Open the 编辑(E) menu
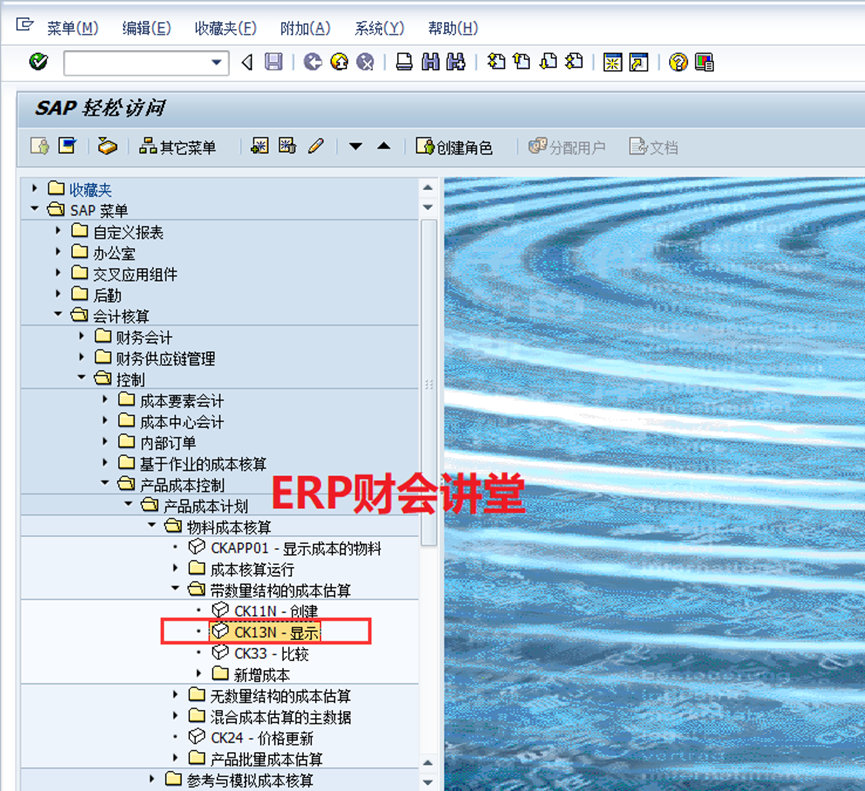This screenshot has height=791, width=865. [146, 28]
